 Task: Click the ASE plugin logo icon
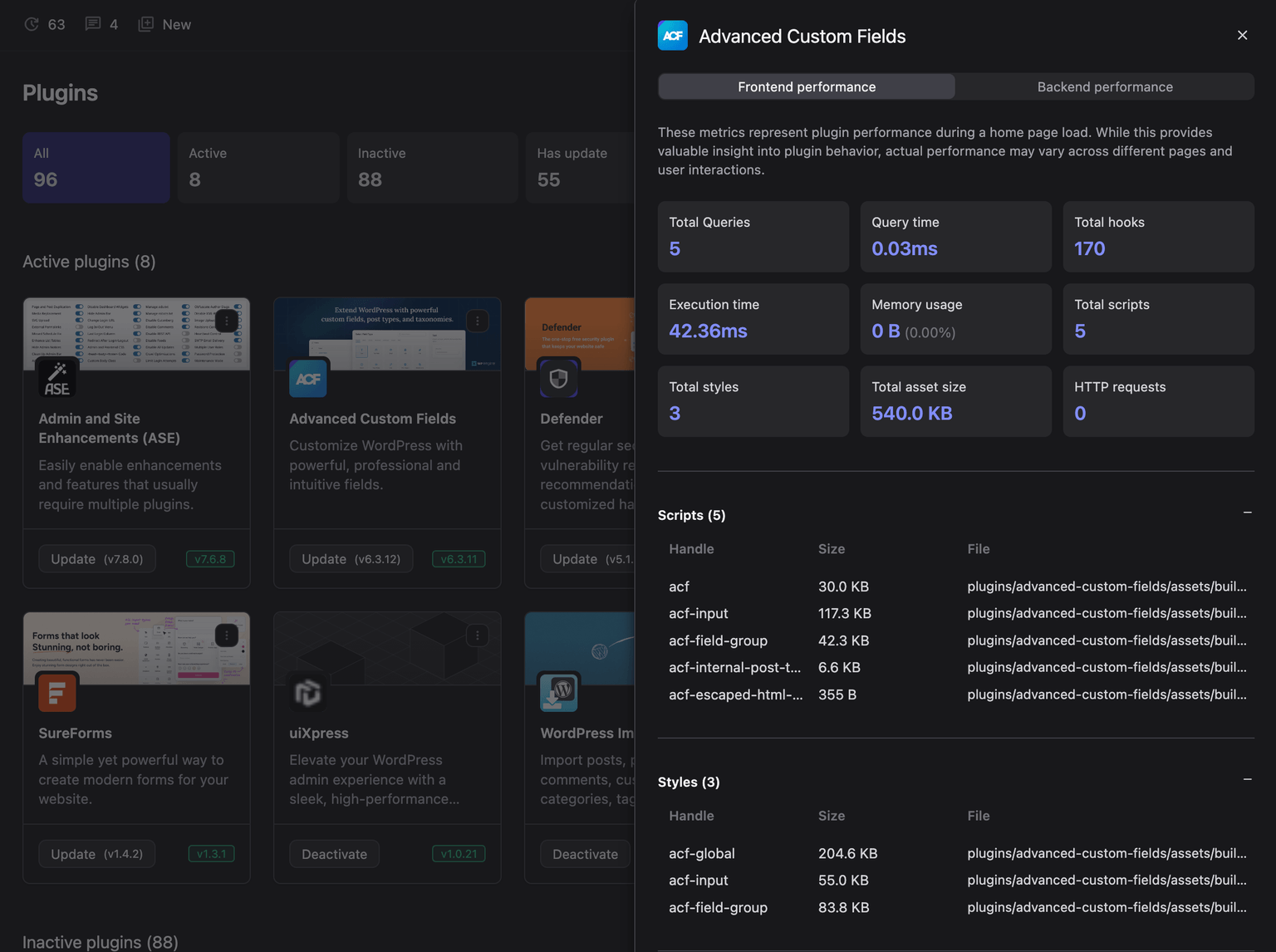pos(57,378)
